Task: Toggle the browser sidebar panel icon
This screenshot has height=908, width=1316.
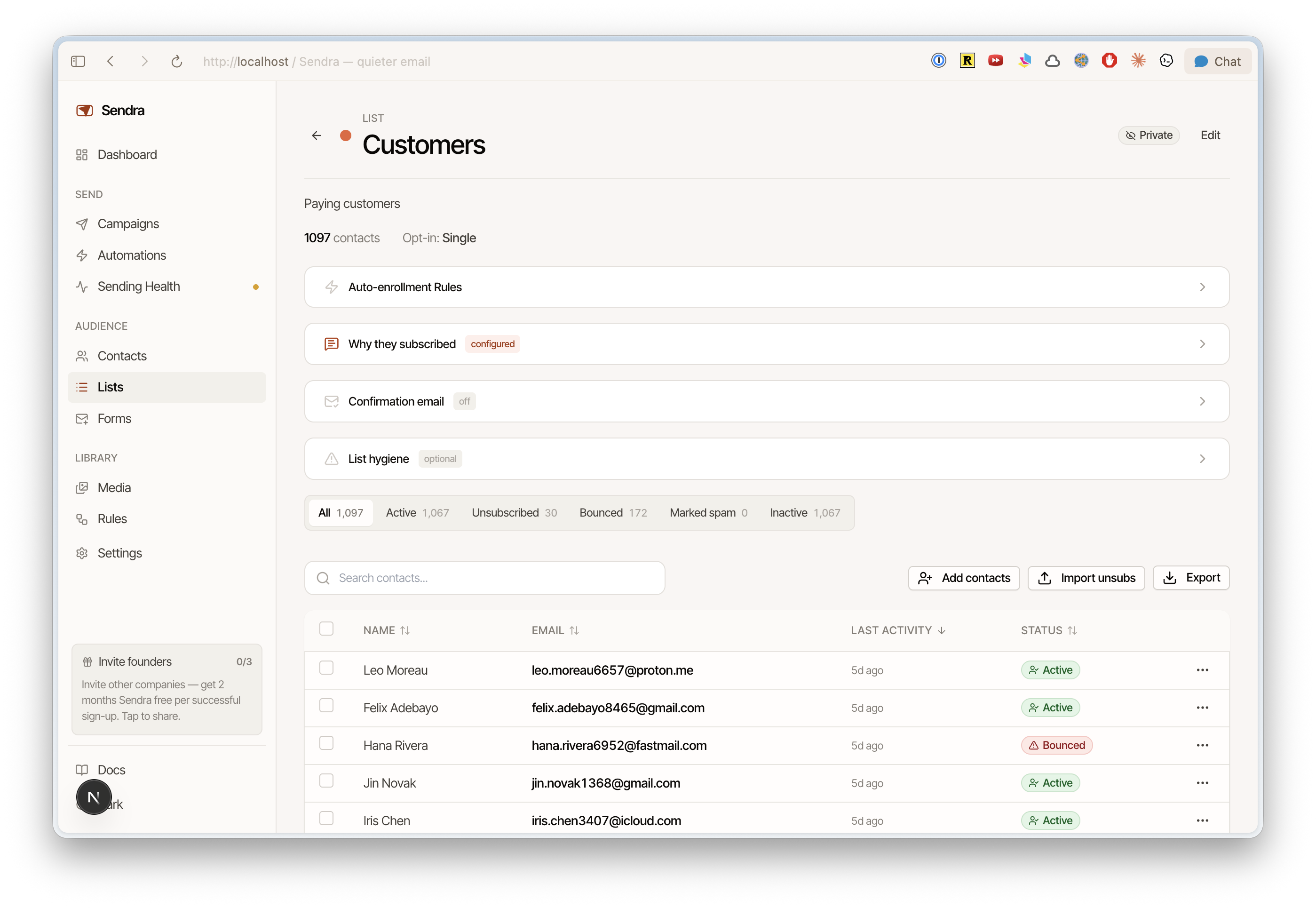Action: (x=78, y=62)
